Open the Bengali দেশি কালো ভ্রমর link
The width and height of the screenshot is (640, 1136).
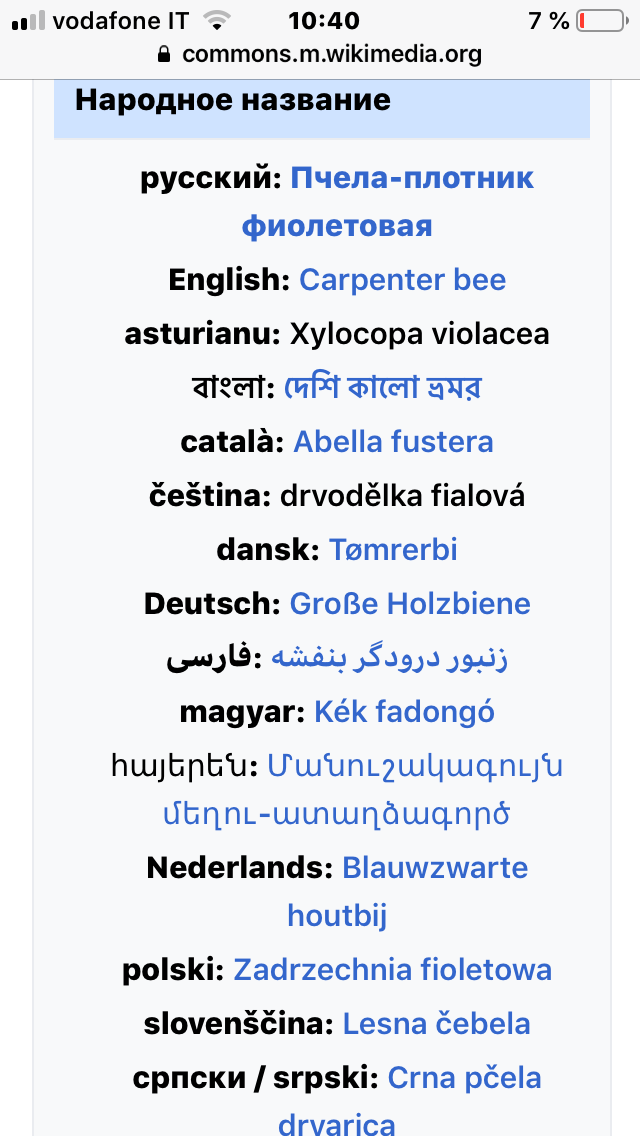(x=382, y=388)
